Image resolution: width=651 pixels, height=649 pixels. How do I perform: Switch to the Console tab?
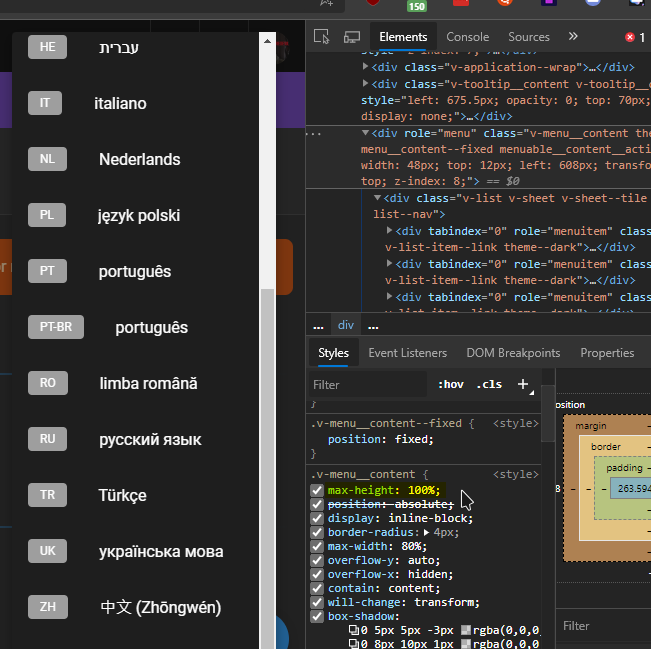(467, 37)
